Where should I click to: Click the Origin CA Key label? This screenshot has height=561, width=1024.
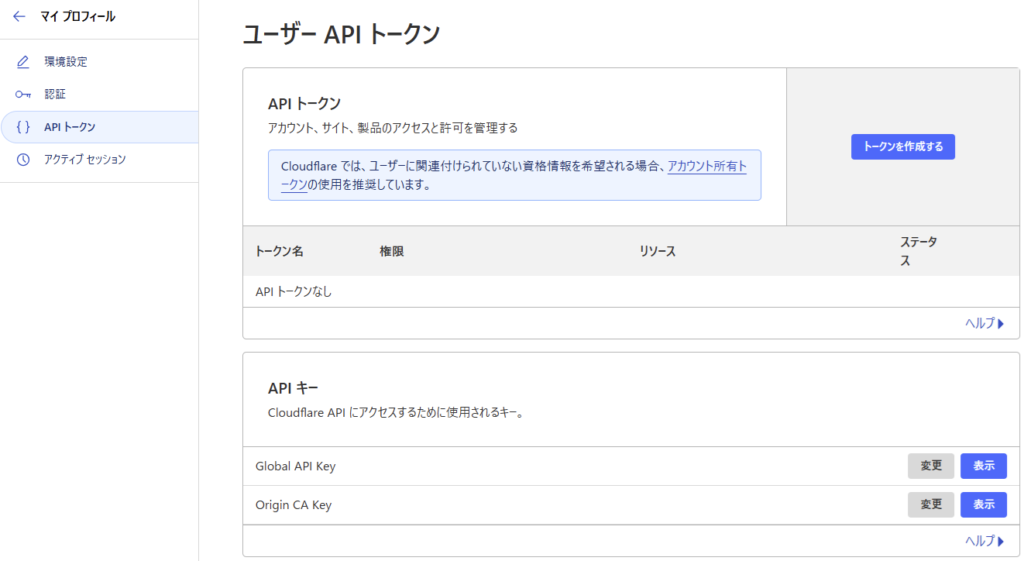[293, 505]
